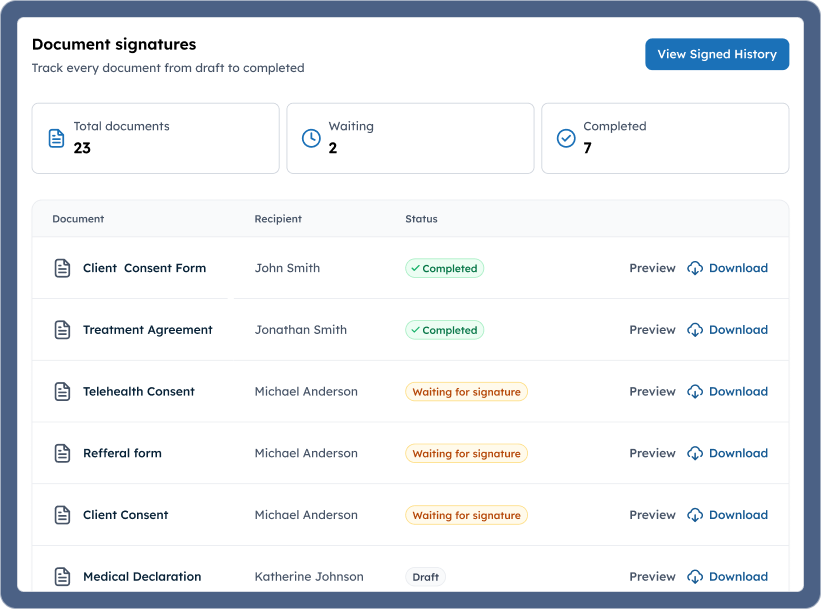Click the Status column header
The width and height of the screenshot is (821, 609).
[x=421, y=219]
